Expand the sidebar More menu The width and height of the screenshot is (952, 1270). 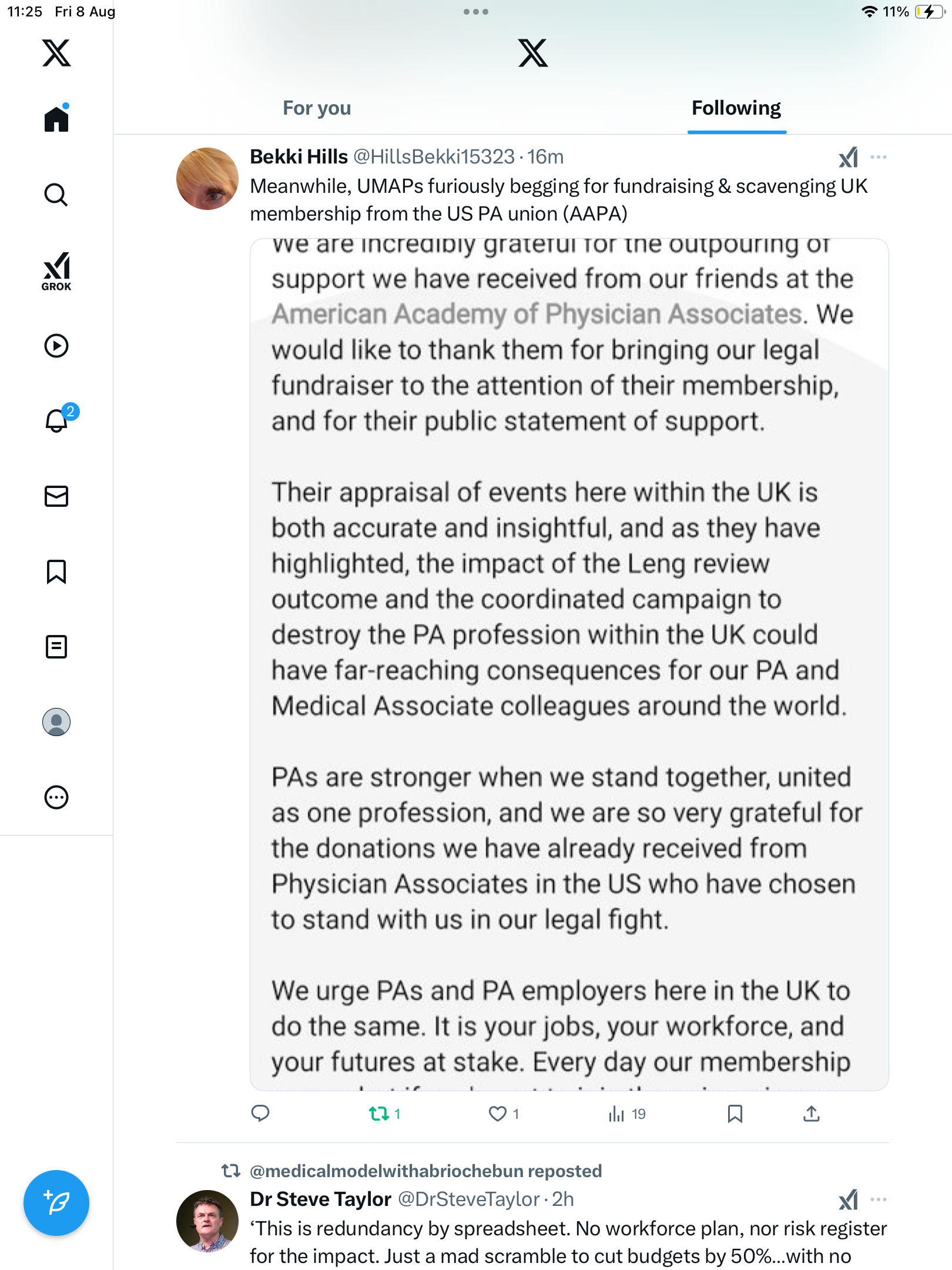pyautogui.click(x=56, y=797)
